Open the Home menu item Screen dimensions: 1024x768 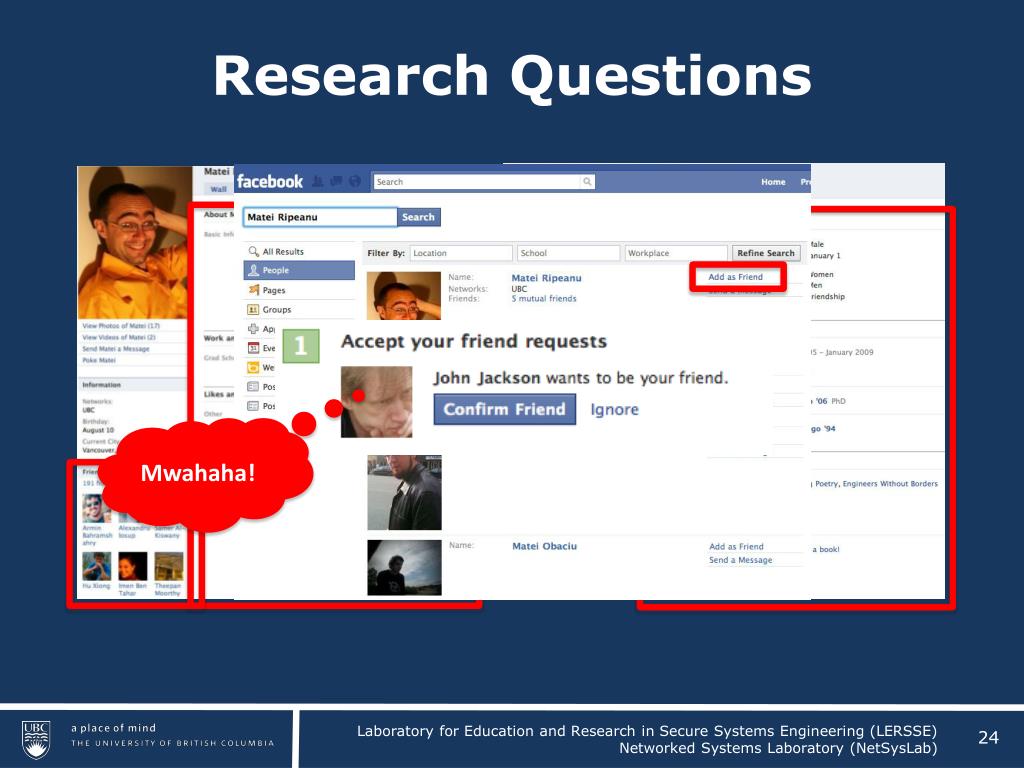pos(773,182)
